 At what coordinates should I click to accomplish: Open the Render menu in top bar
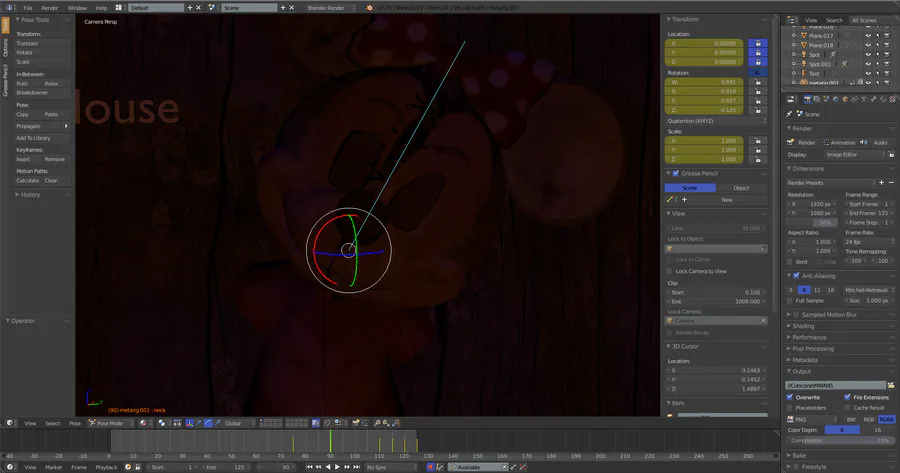[50, 8]
